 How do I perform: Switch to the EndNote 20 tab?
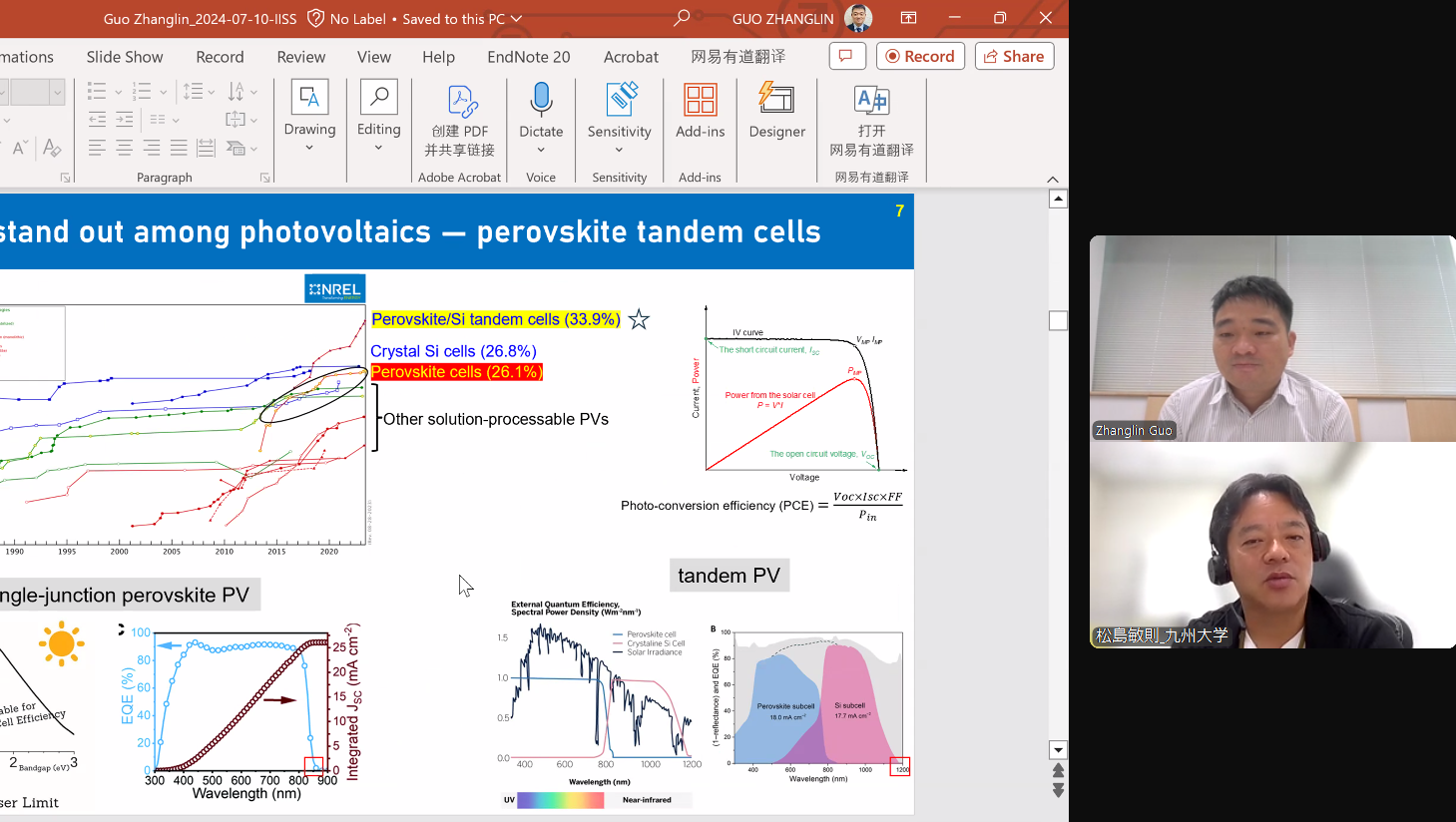[x=529, y=57]
